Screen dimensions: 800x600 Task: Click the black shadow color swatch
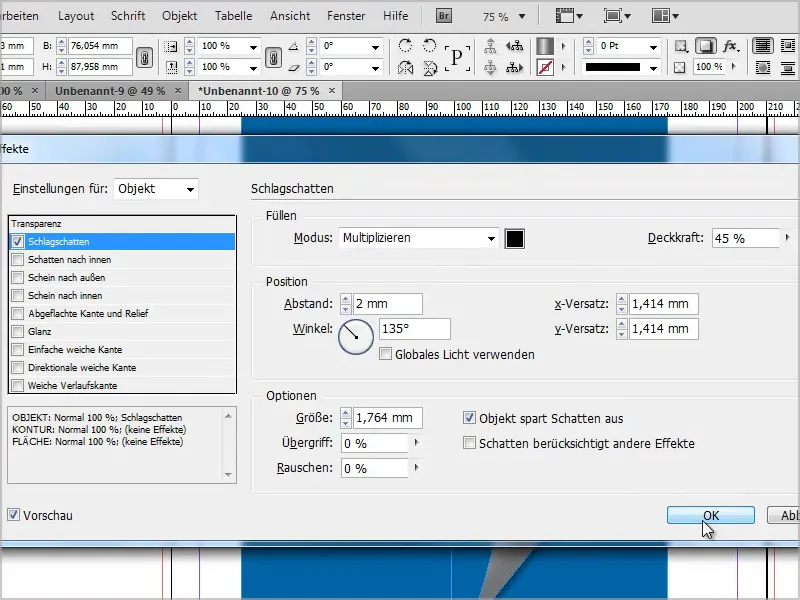(x=514, y=238)
